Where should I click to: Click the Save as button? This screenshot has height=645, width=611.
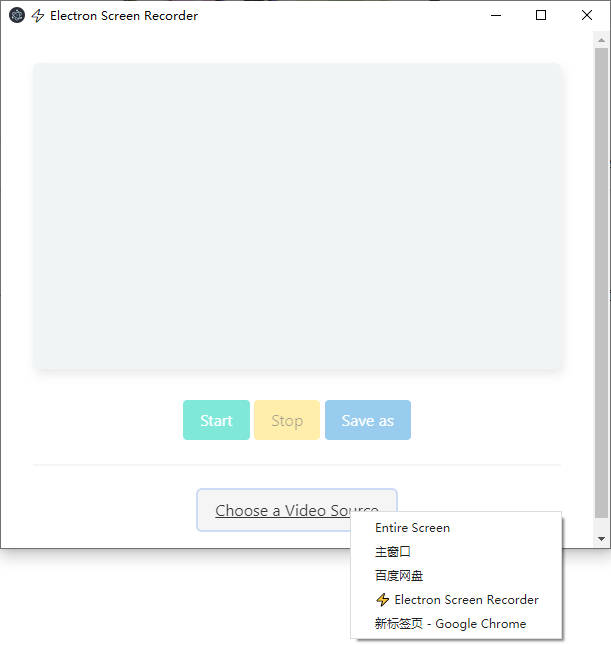[x=368, y=420]
